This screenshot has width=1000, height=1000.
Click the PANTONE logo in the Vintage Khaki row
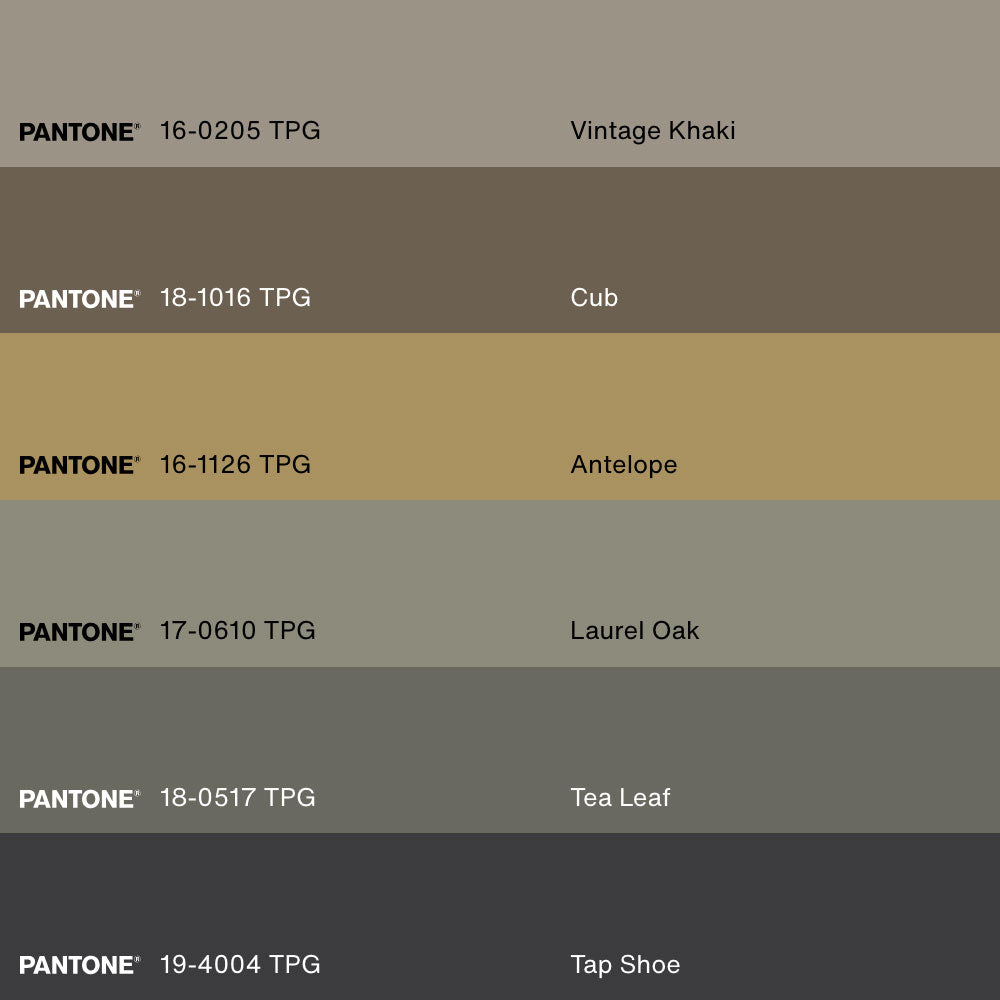(79, 132)
